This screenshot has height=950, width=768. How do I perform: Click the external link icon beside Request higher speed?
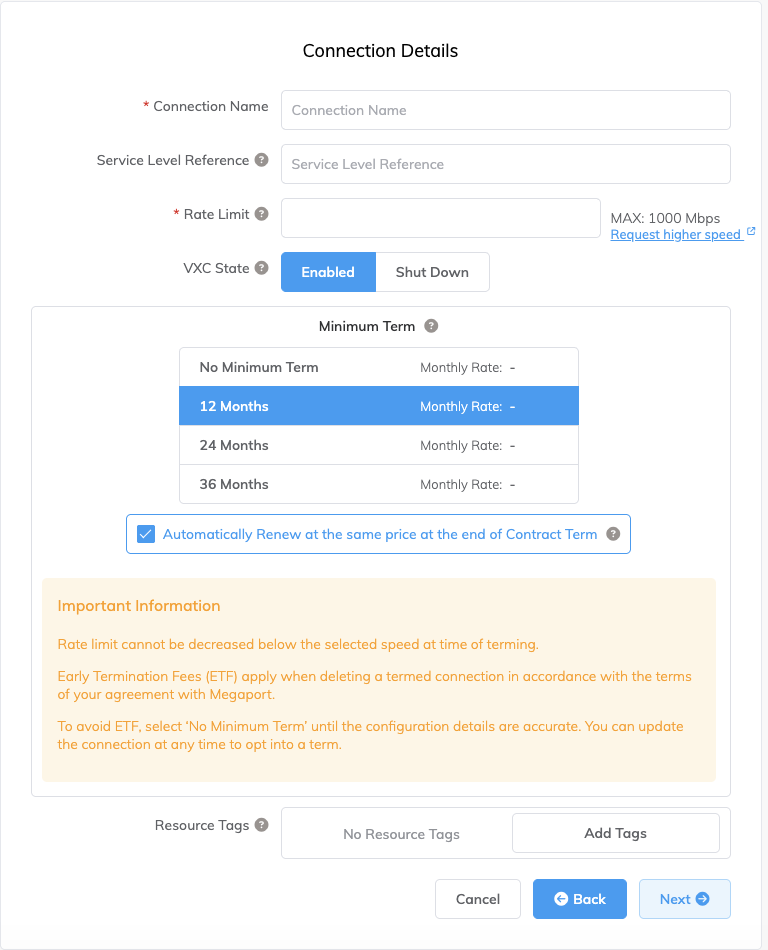[x=749, y=234]
